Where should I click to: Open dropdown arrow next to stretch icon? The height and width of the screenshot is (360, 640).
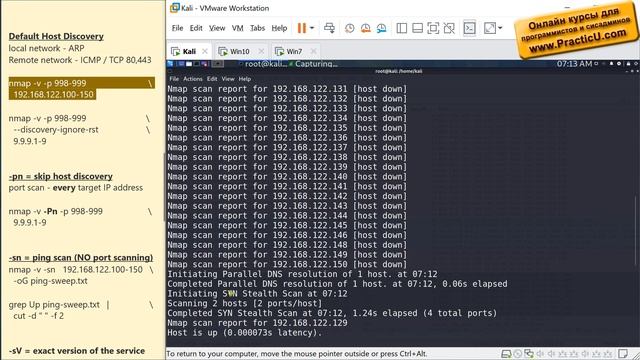(500, 28)
